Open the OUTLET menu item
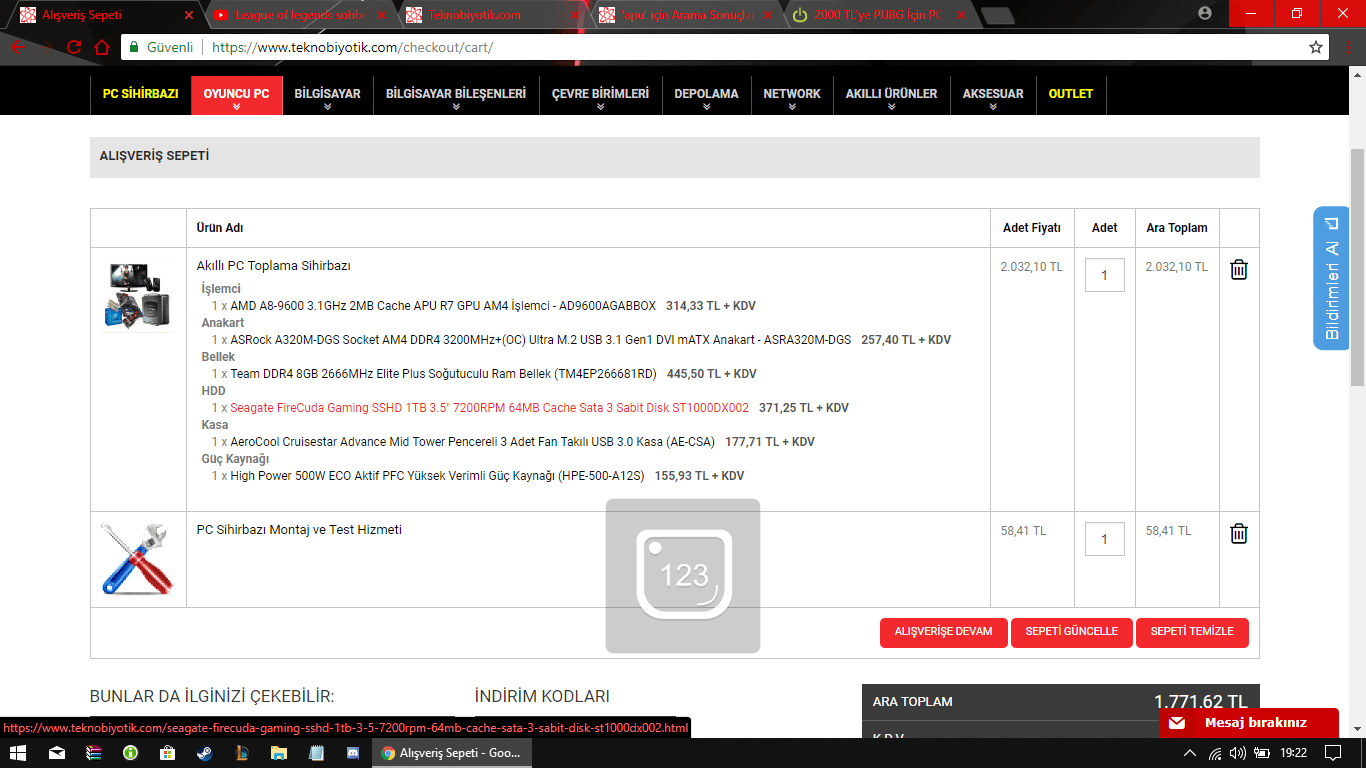 (x=1071, y=94)
